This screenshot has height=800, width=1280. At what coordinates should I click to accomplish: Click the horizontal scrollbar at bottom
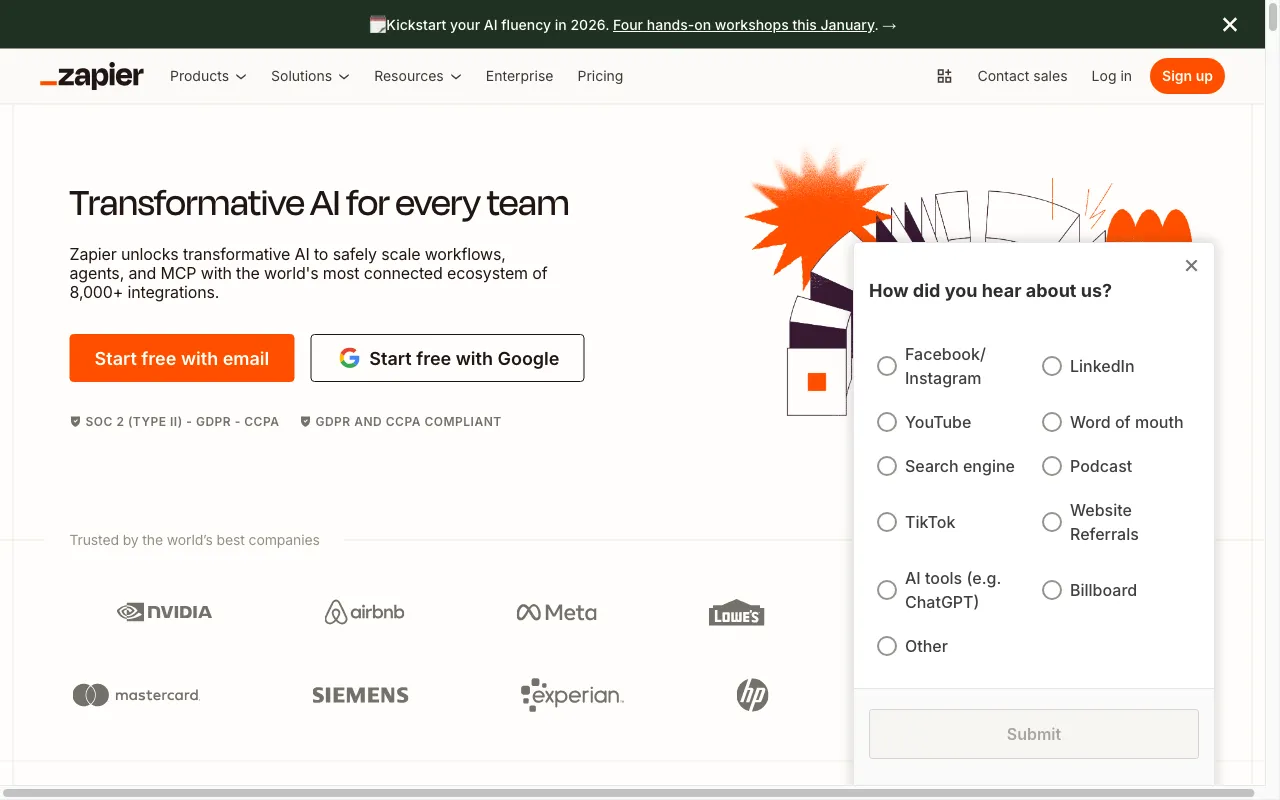point(628,793)
